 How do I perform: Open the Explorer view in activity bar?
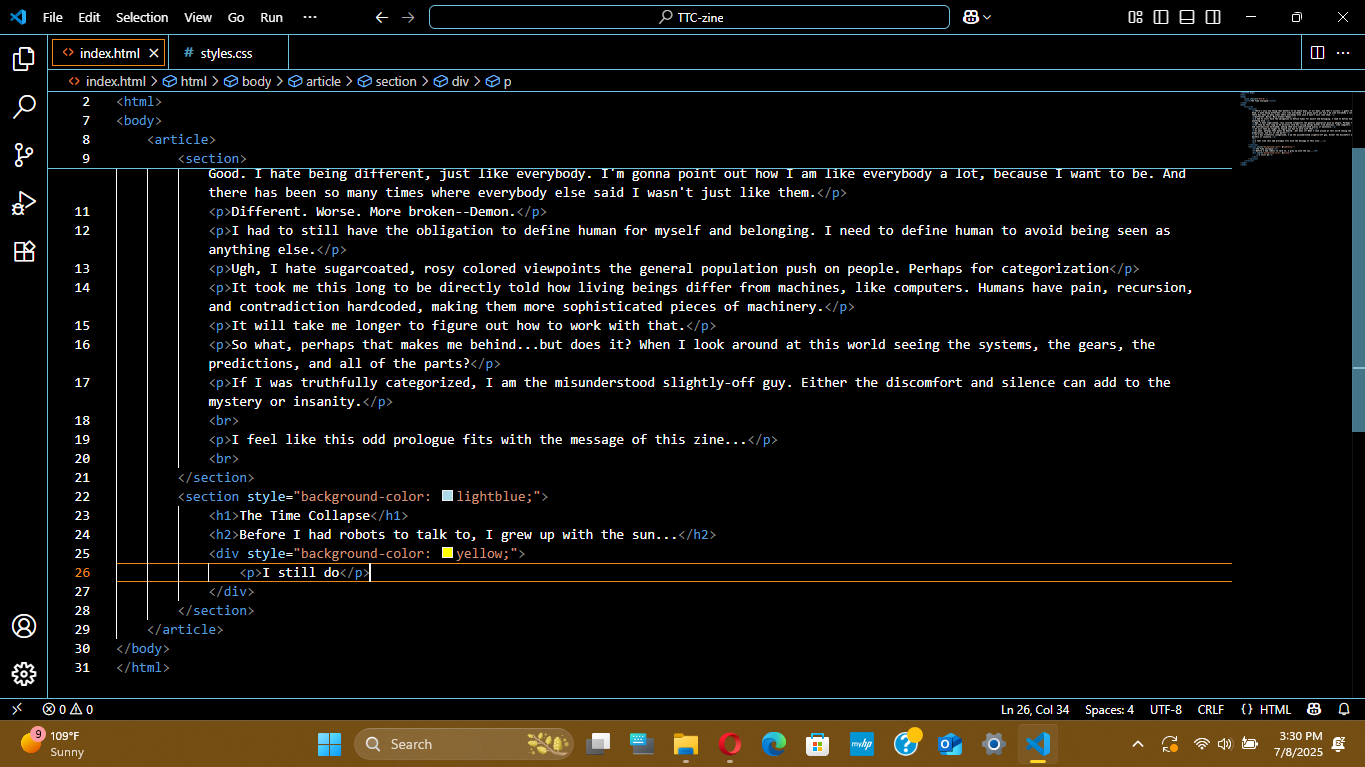24,59
